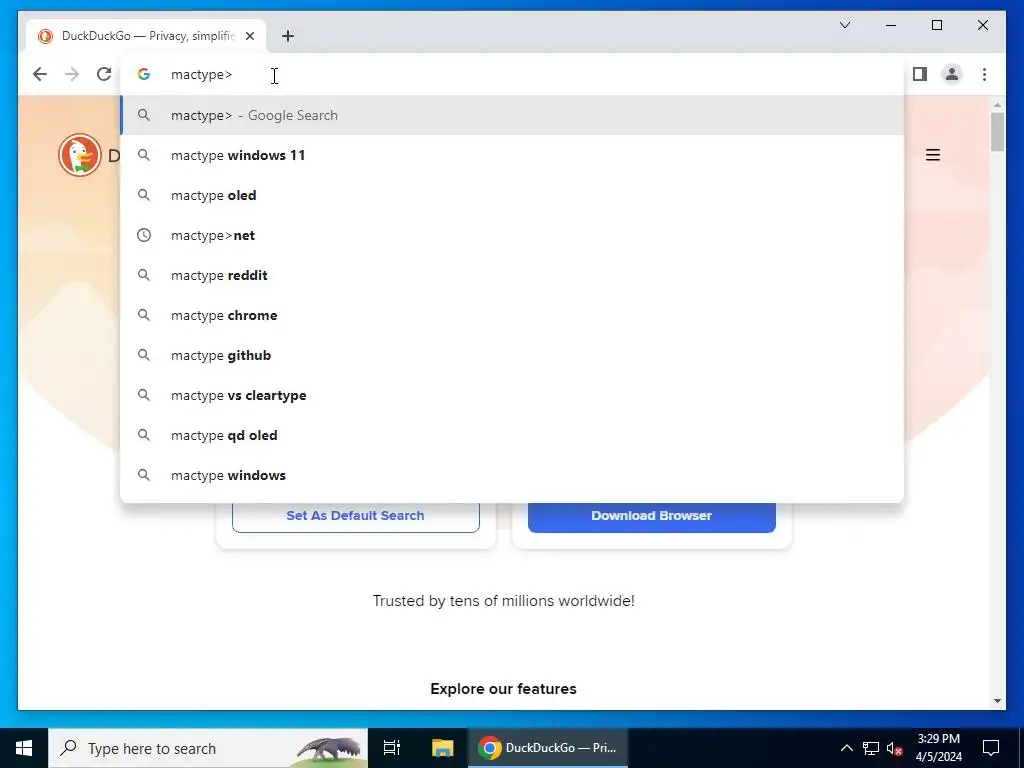Open the Windows Start menu

tap(24, 748)
